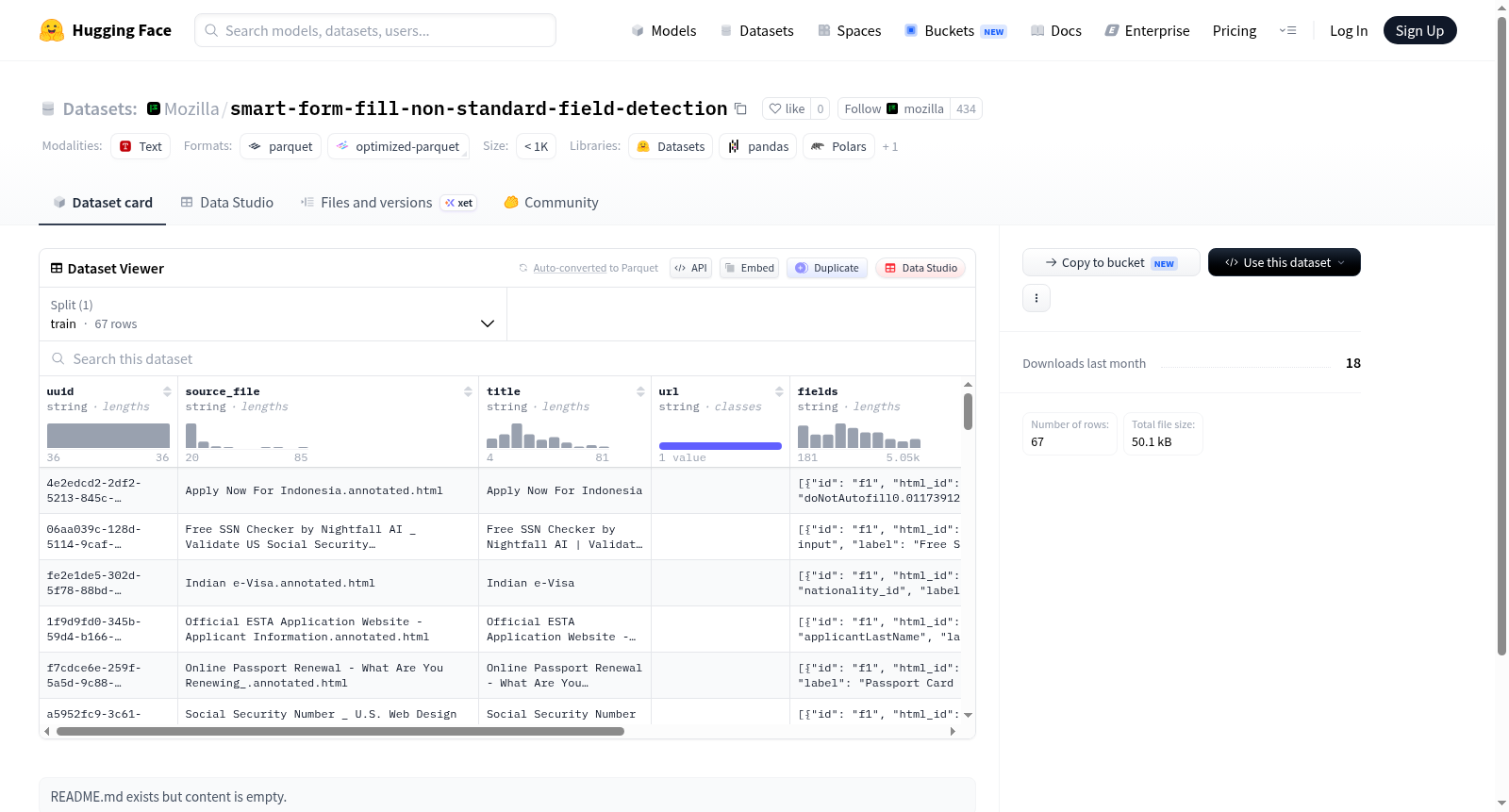The height and width of the screenshot is (812, 1509).
Task: Choose the pandas library tag
Action: [x=758, y=146]
